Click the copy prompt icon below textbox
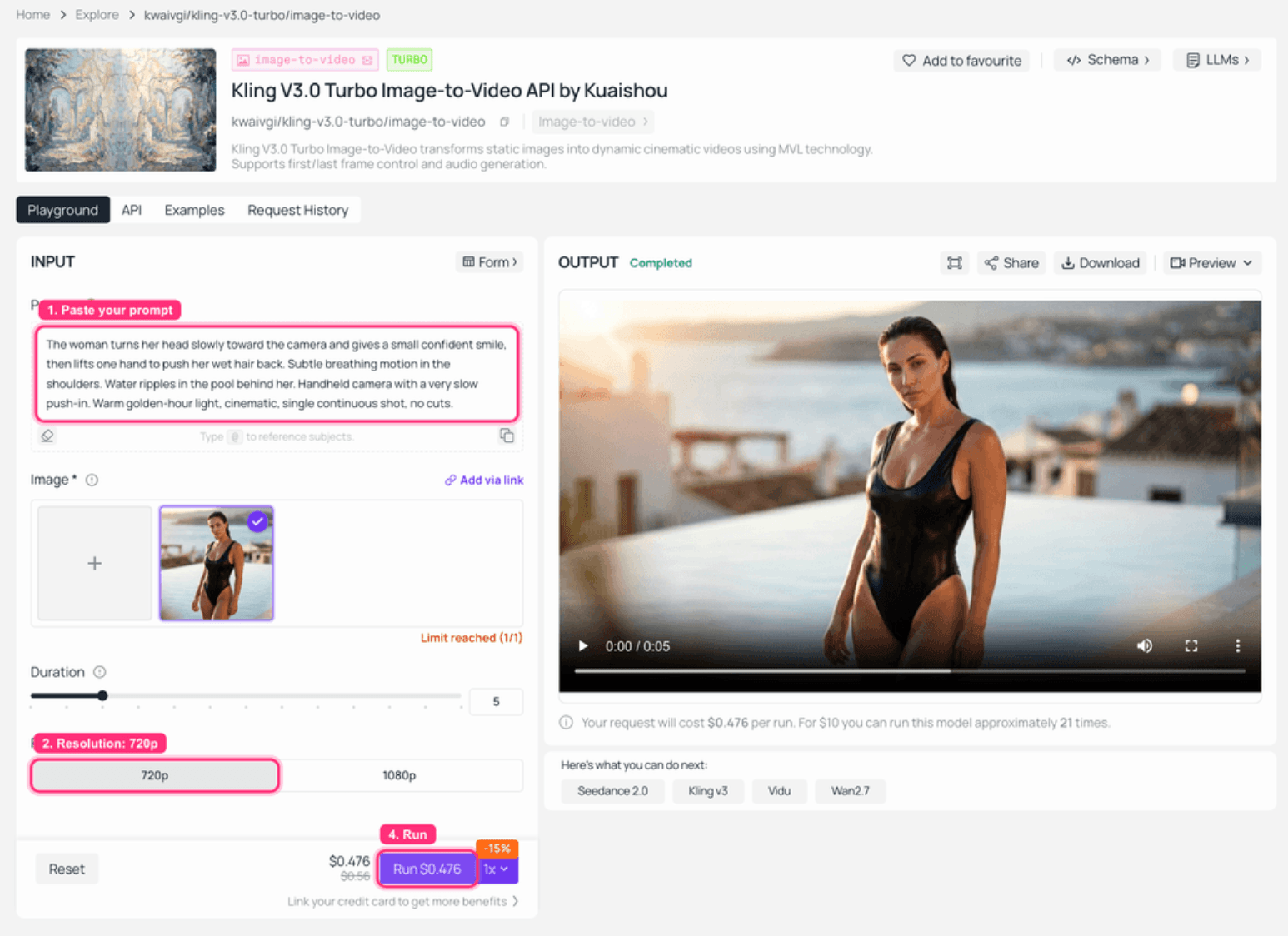Viewport: 1288px width, 936px height. pyautogui.click(x=507, y=436)
